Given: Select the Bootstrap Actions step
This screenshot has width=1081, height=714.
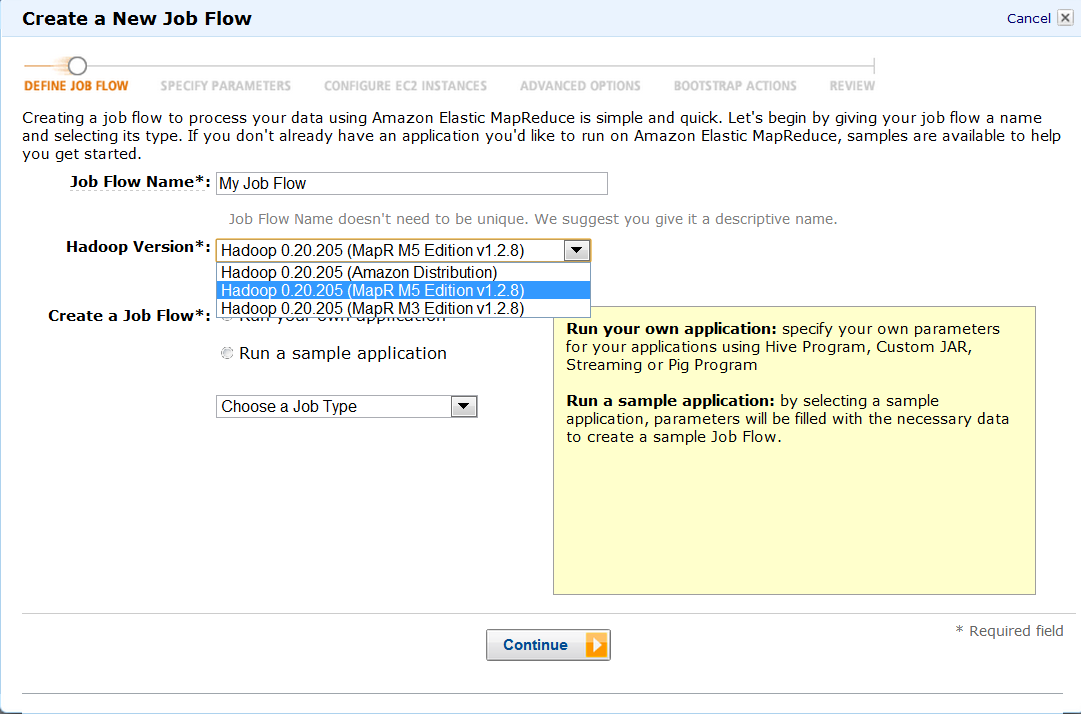Looking at the screenshot, I should (735, 86).
